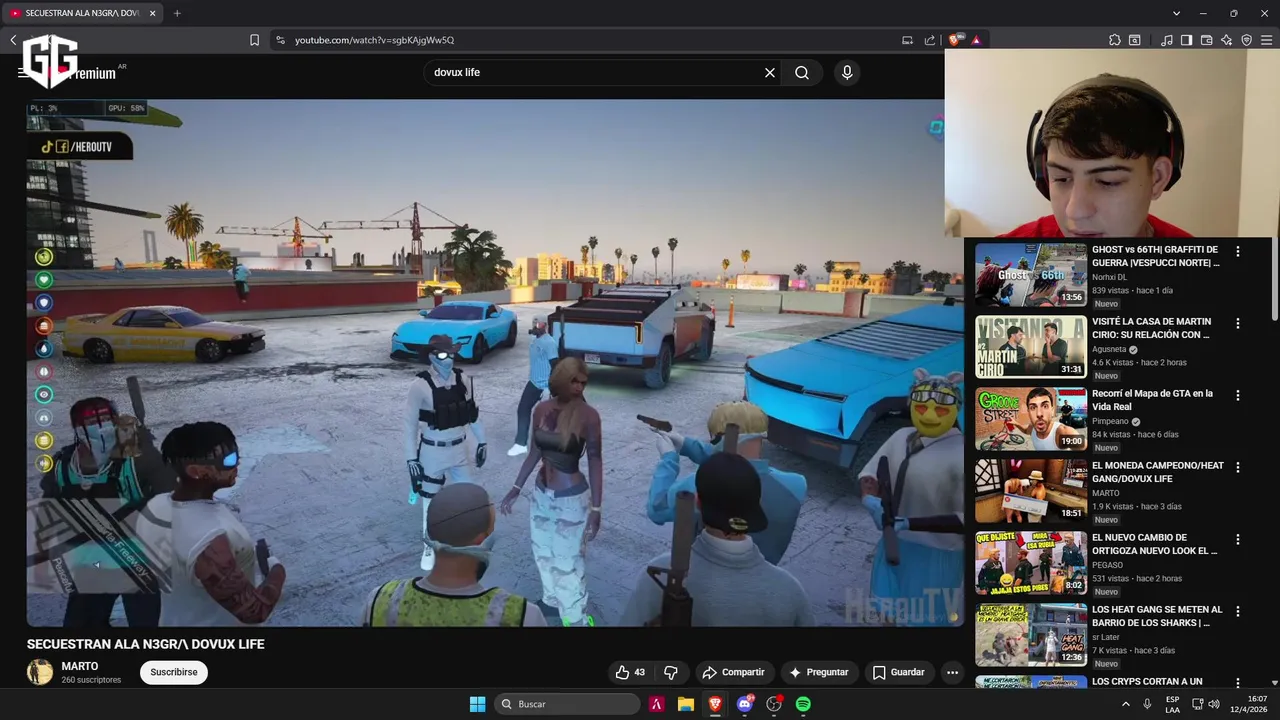Viewport: 1280px width, 720px height.
Task: Open Brave Shields lion icon
Action: (955, 40)
